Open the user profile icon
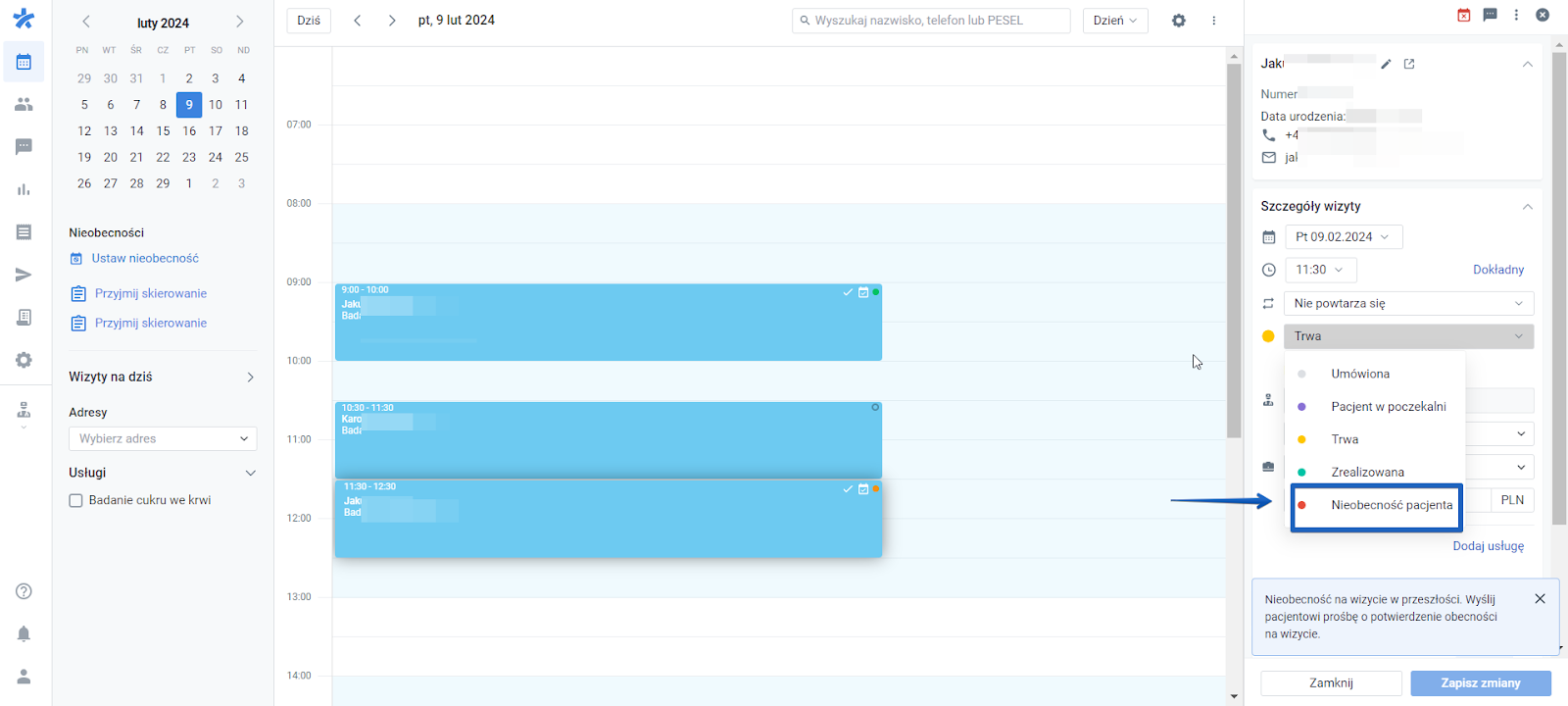 (x=24, y=677)
